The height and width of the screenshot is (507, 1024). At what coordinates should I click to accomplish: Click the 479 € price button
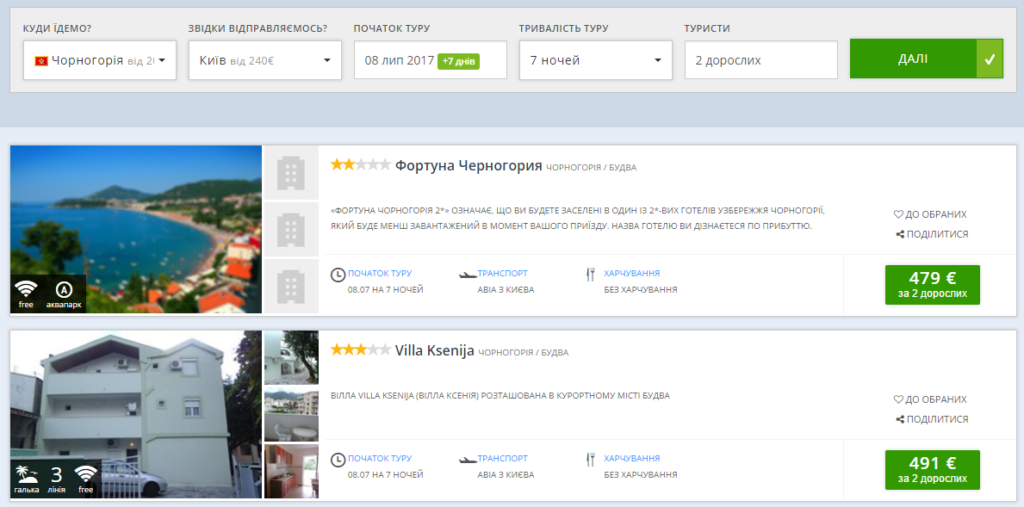click(x=933, y=285)
